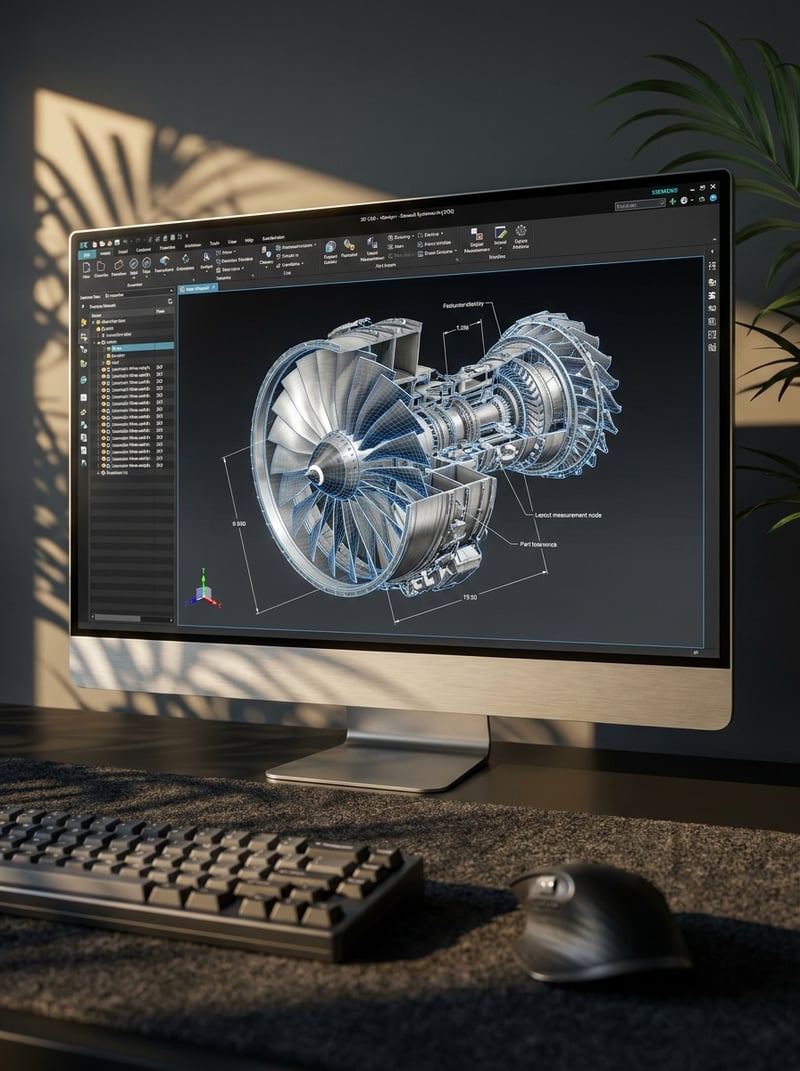Open the dropdown under the document-with-pencil ribbon icon
The height and width of the screenshot is (1071, 800).
(500, 247)
